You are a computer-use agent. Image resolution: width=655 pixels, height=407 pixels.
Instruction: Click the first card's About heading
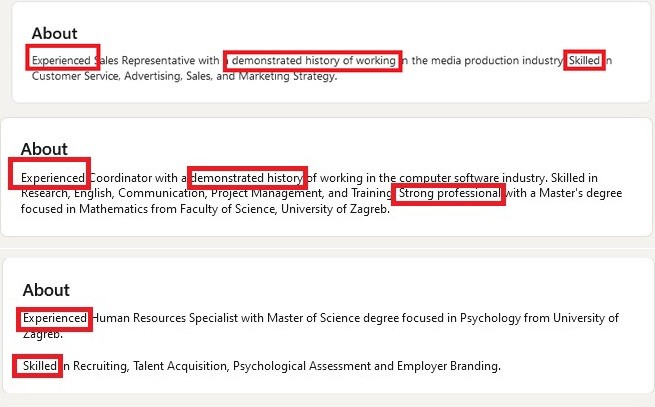point(54,33)
